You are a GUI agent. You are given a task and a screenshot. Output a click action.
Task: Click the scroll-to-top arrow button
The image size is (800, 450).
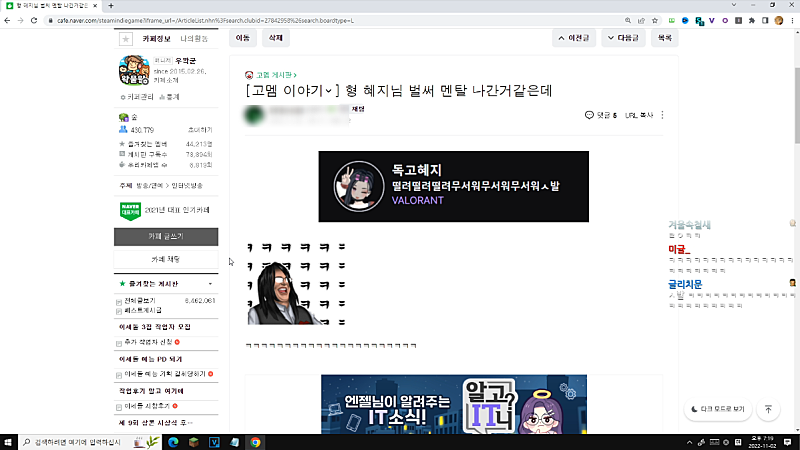tap(768, 409)
